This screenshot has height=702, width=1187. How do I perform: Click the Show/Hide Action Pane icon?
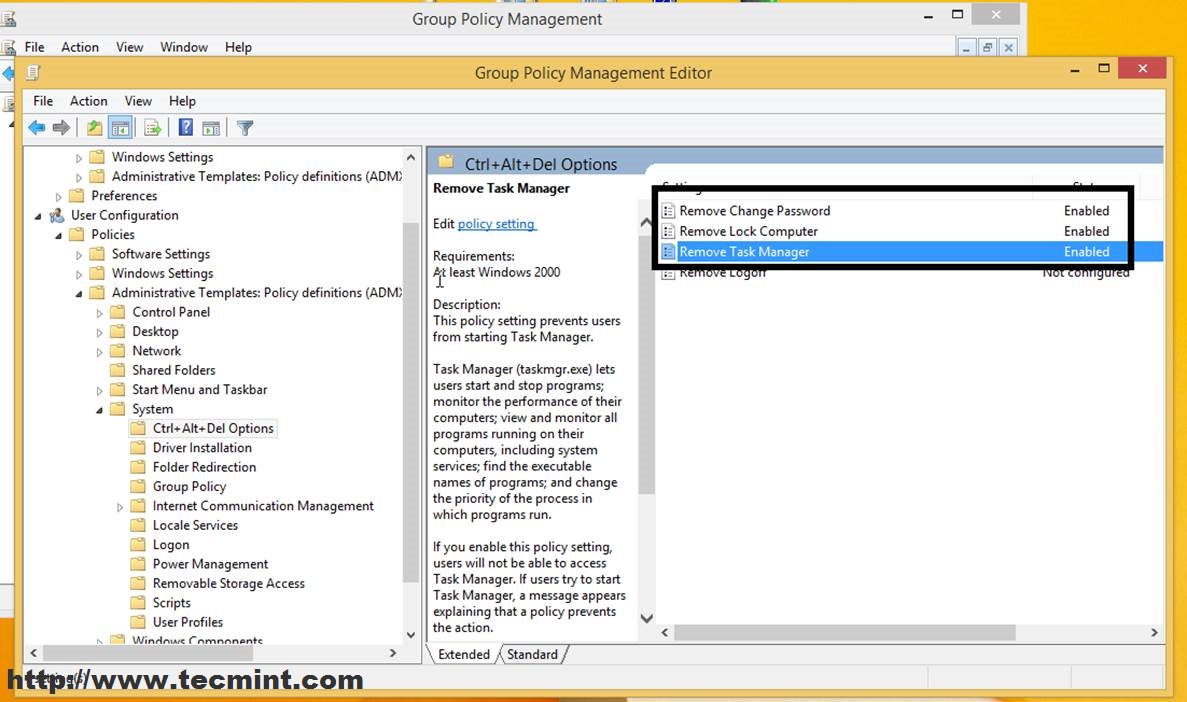click(x=211, y=128)
